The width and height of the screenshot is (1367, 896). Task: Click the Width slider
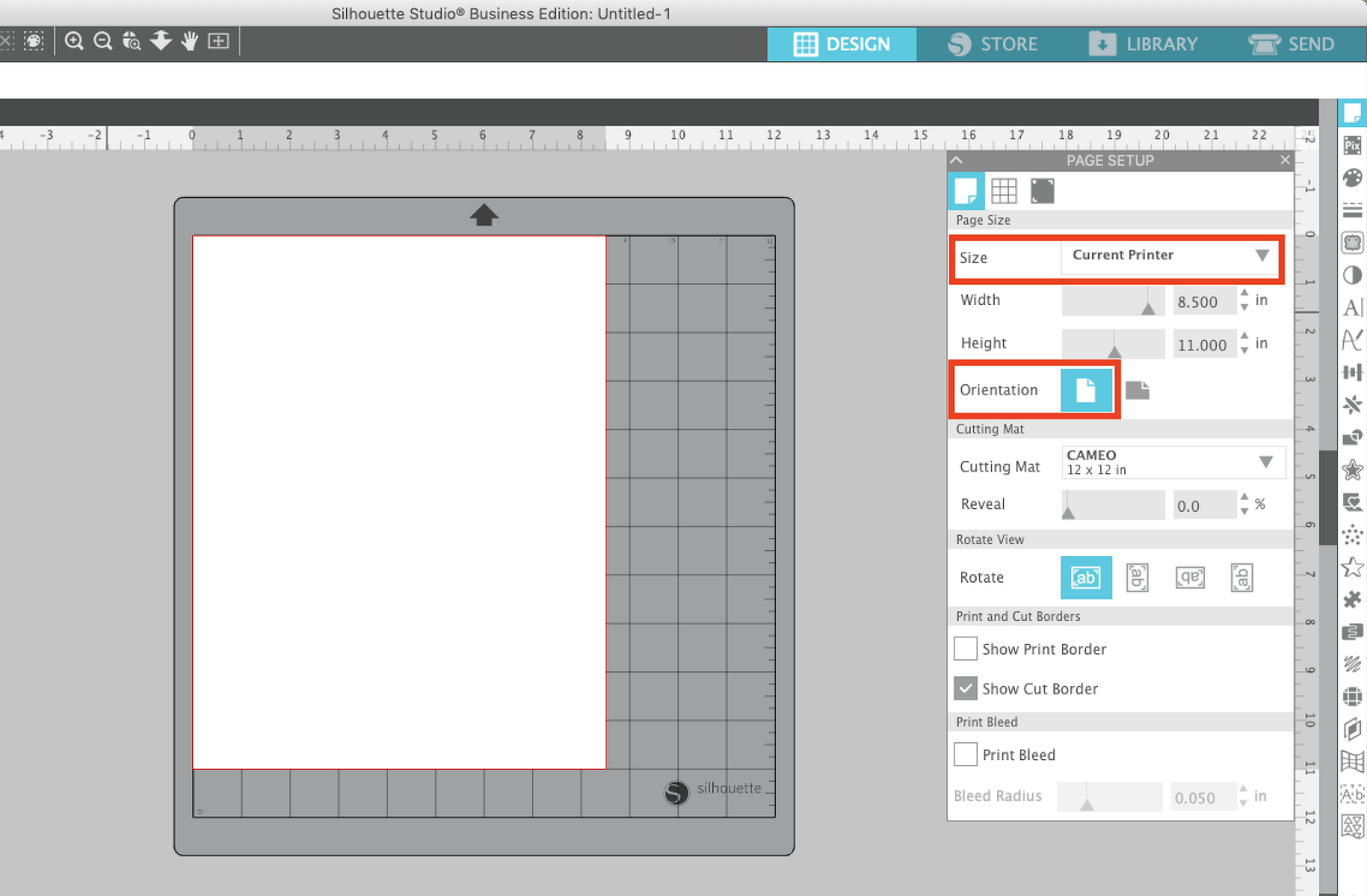click(x=1113, y=301)
